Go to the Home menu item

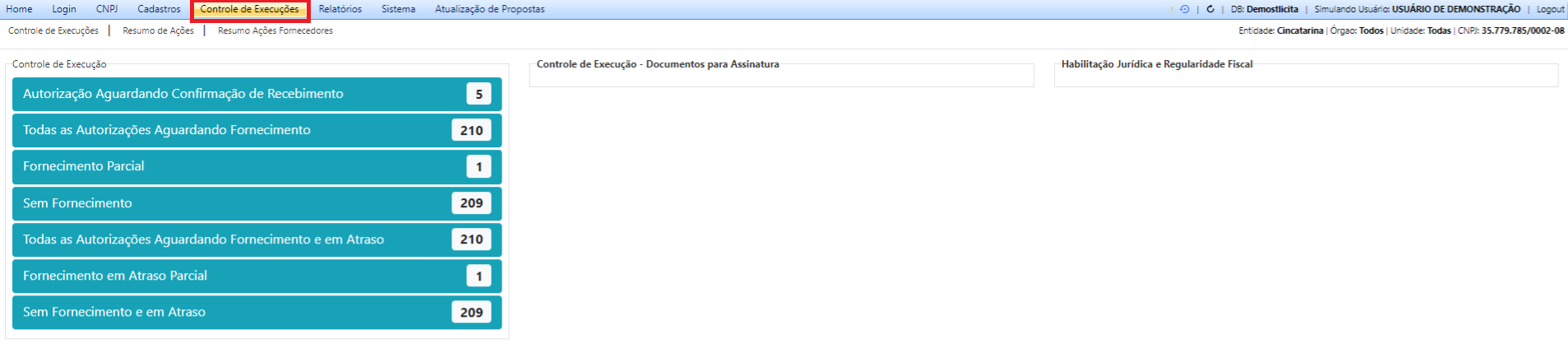click(19, 9)
